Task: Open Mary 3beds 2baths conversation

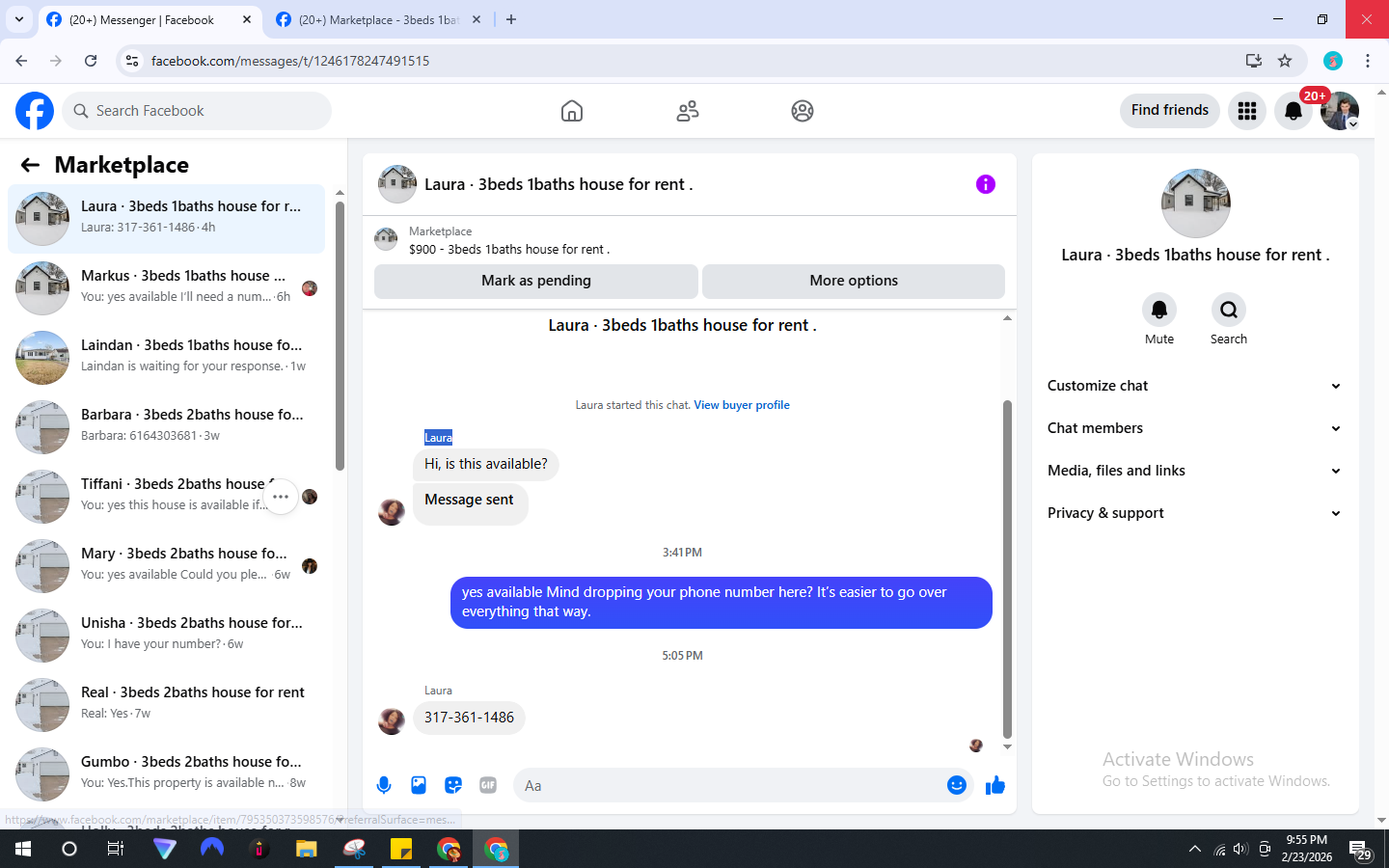Action: pyautogui.click(x=167, y=566)
